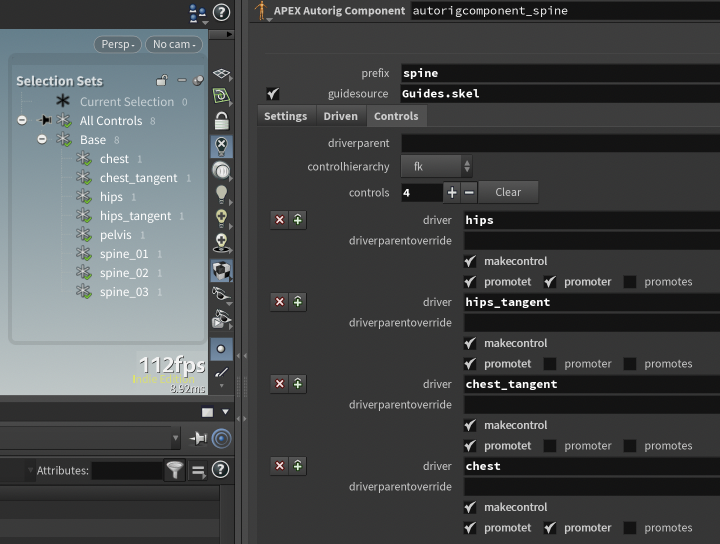The width and height of the screenshot is (720, 544).
Task: Enable promotes for the hips driver
Action: (x=630, y=282)
